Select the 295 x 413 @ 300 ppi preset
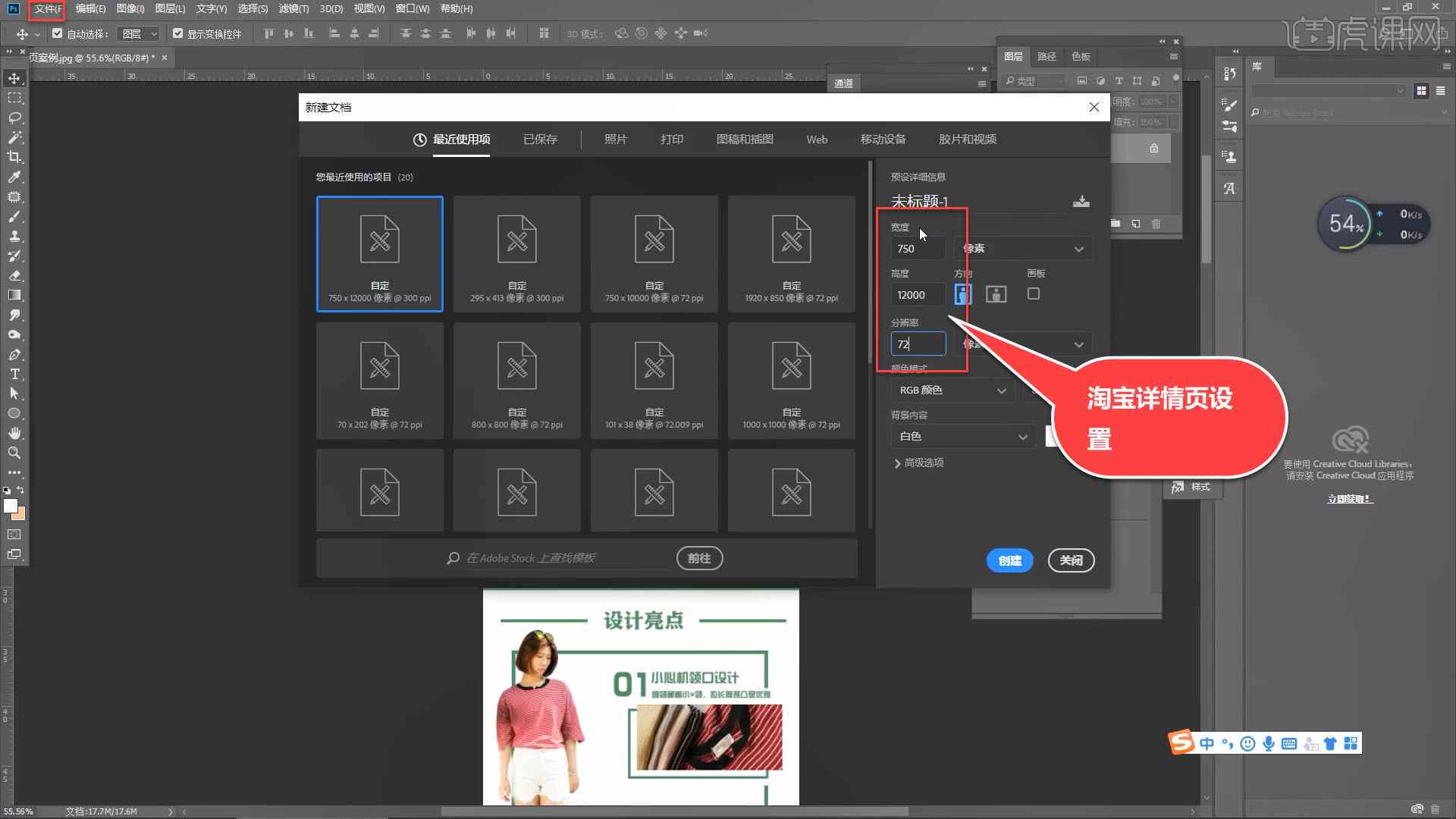The height and width of the screenshot is (819, 1456). pyautogui.click(x=517, y=254)
